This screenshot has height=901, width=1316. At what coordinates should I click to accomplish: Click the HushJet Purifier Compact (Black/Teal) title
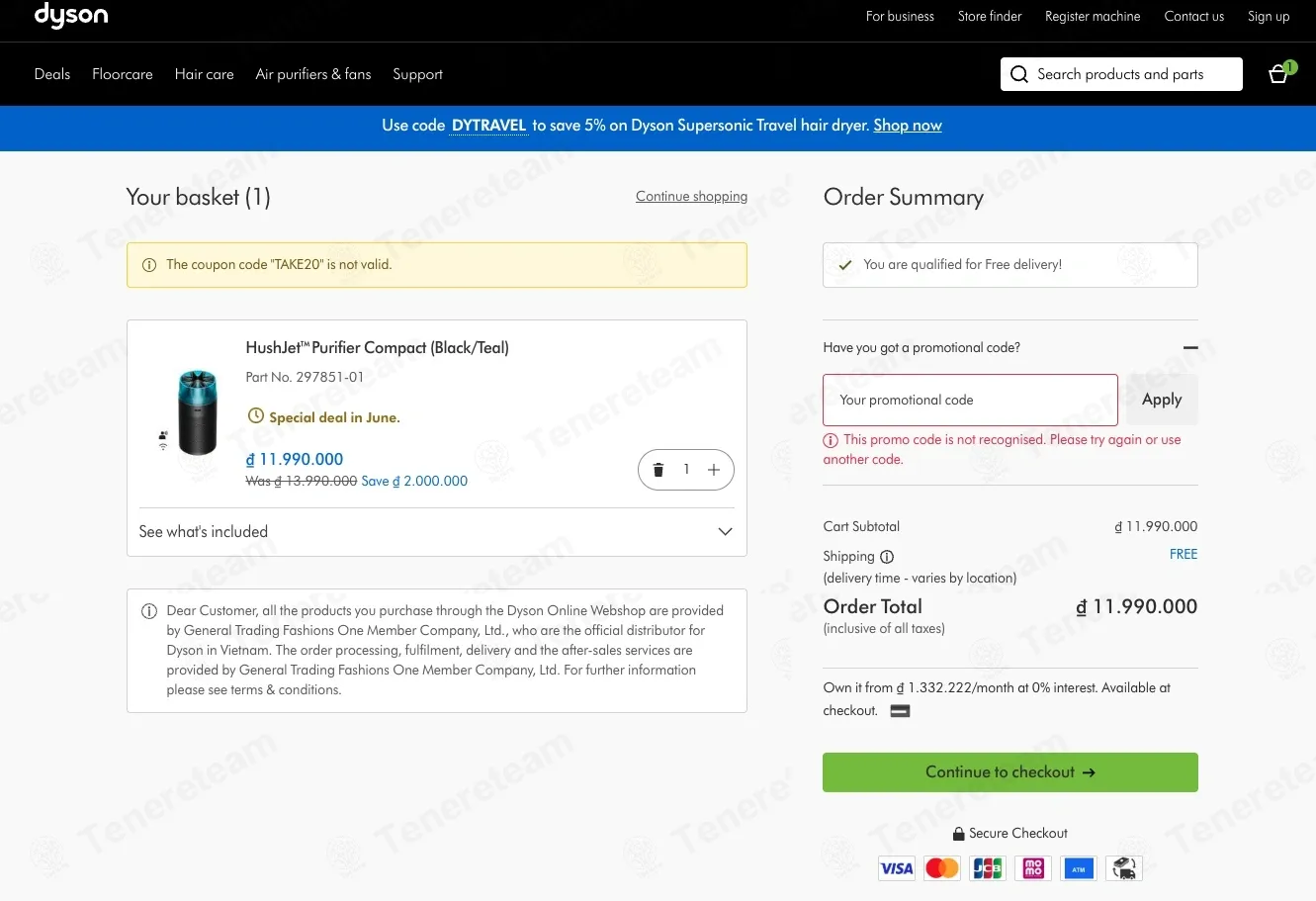(377, 348)
